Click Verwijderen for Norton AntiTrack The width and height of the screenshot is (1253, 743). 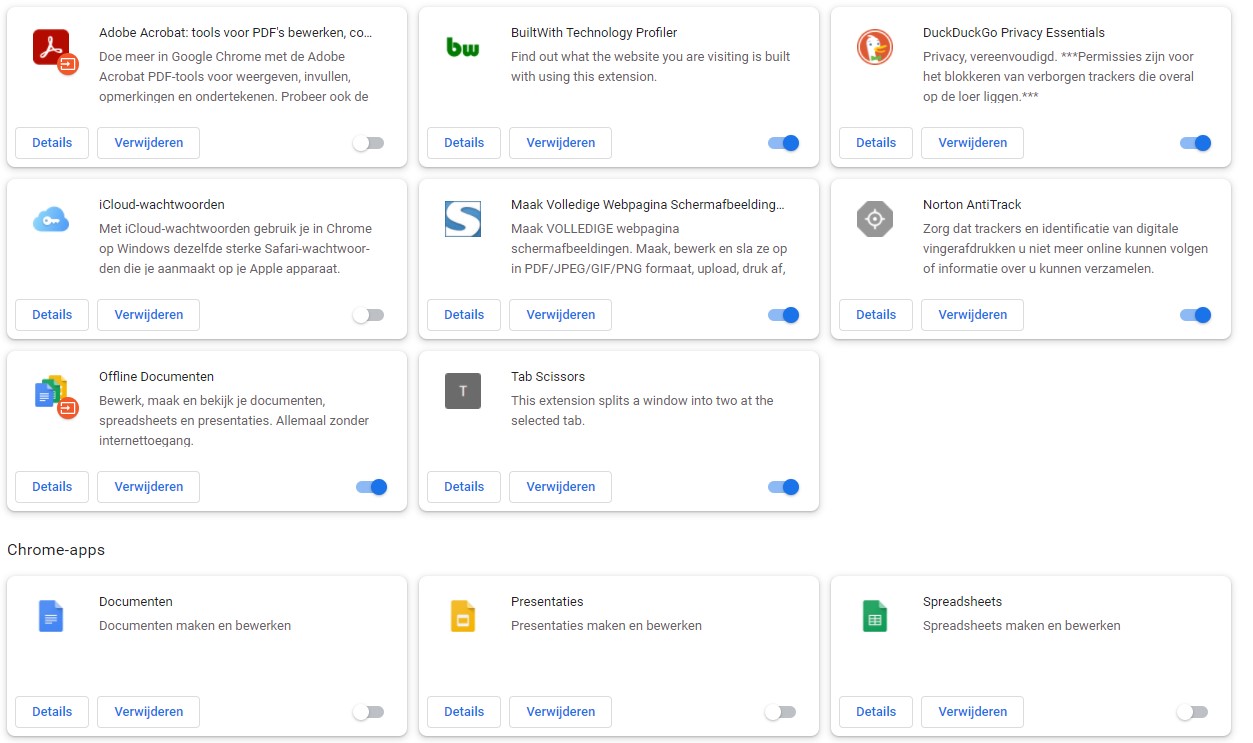tap(972, 315)
